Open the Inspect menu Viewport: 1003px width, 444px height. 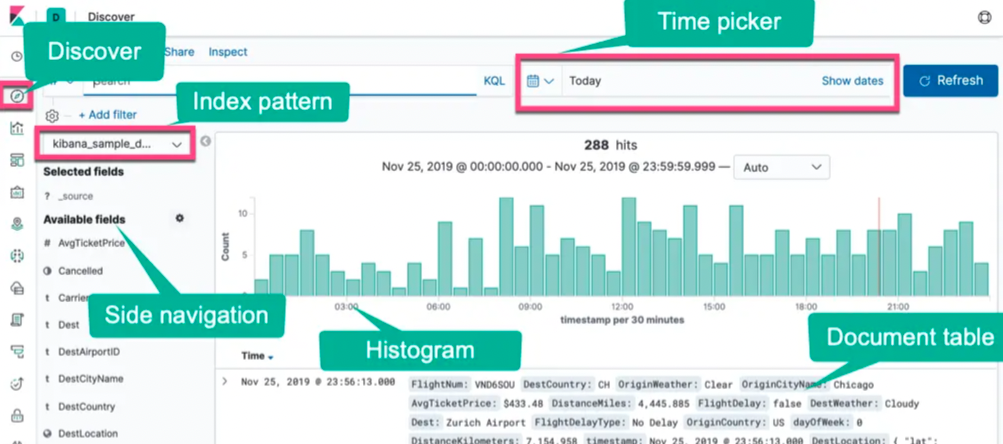228,52
